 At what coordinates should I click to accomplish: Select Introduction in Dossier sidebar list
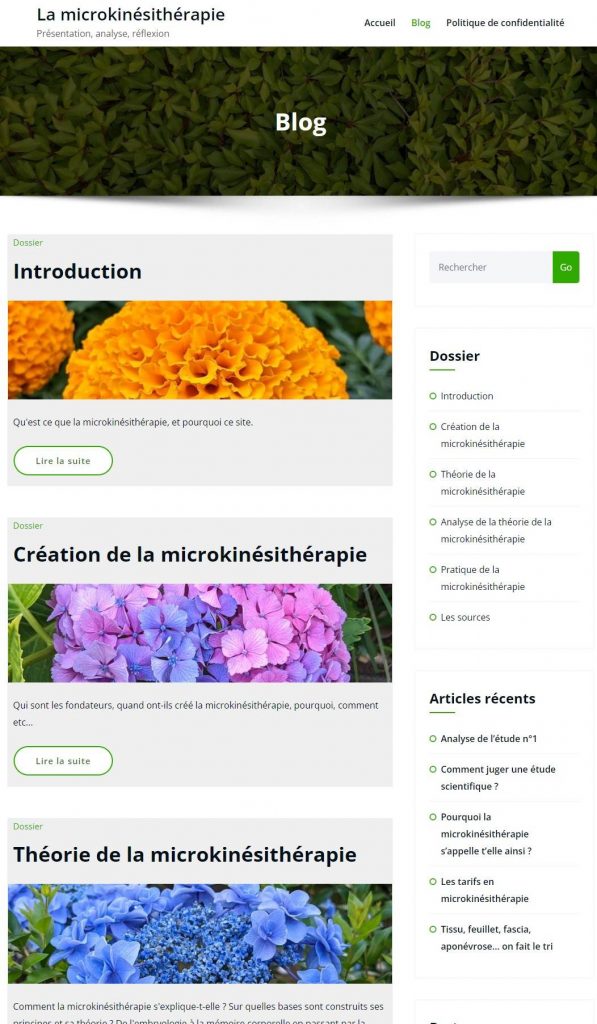tap(466, 396)
